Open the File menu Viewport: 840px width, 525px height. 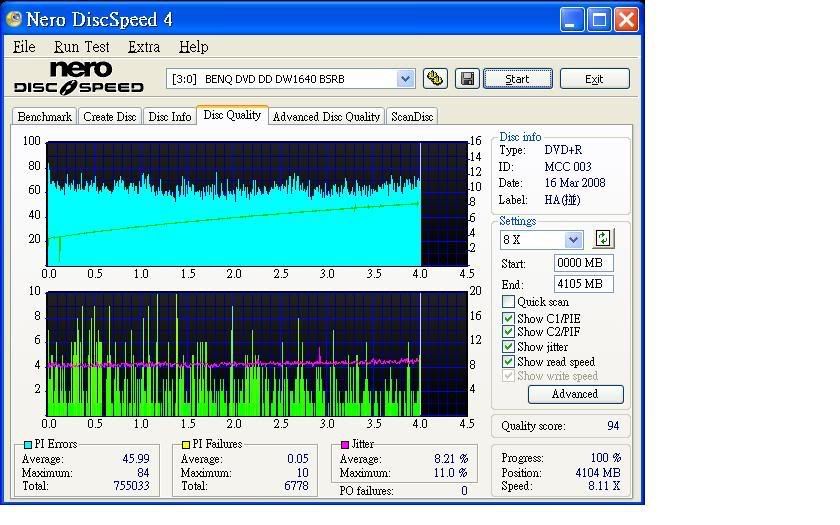point(24,47)
